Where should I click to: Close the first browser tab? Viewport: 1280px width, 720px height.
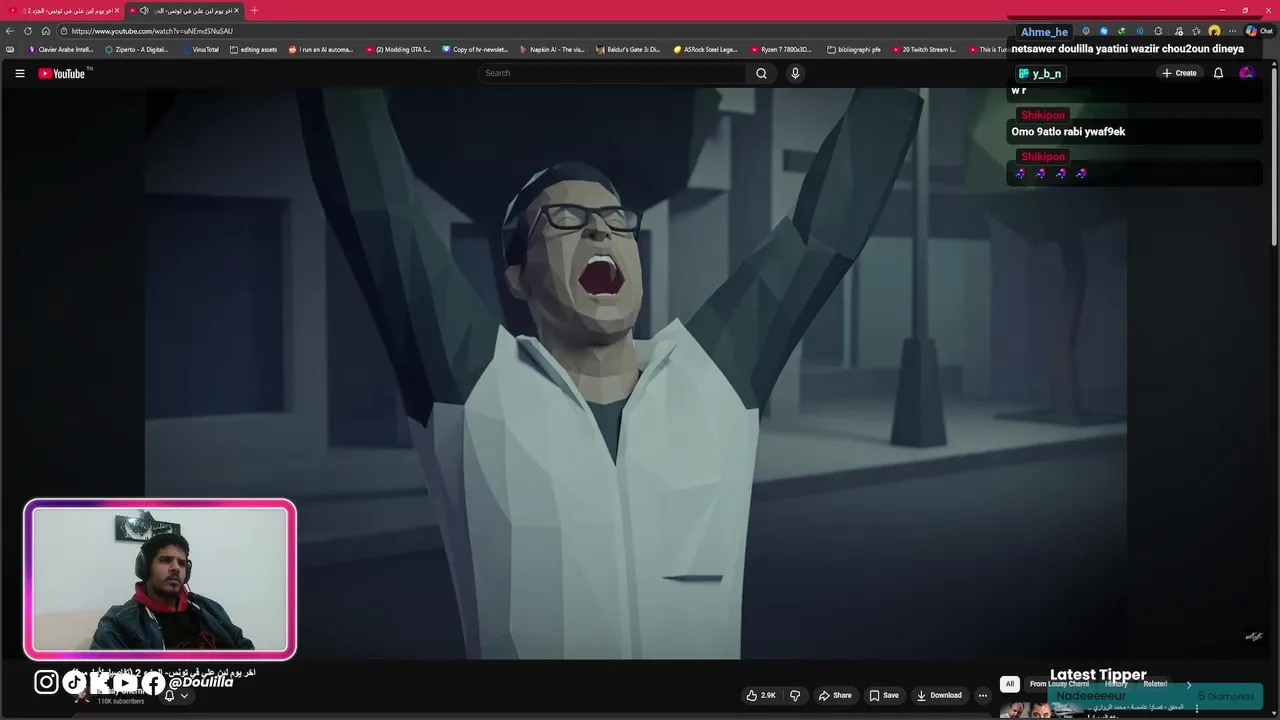117,10
